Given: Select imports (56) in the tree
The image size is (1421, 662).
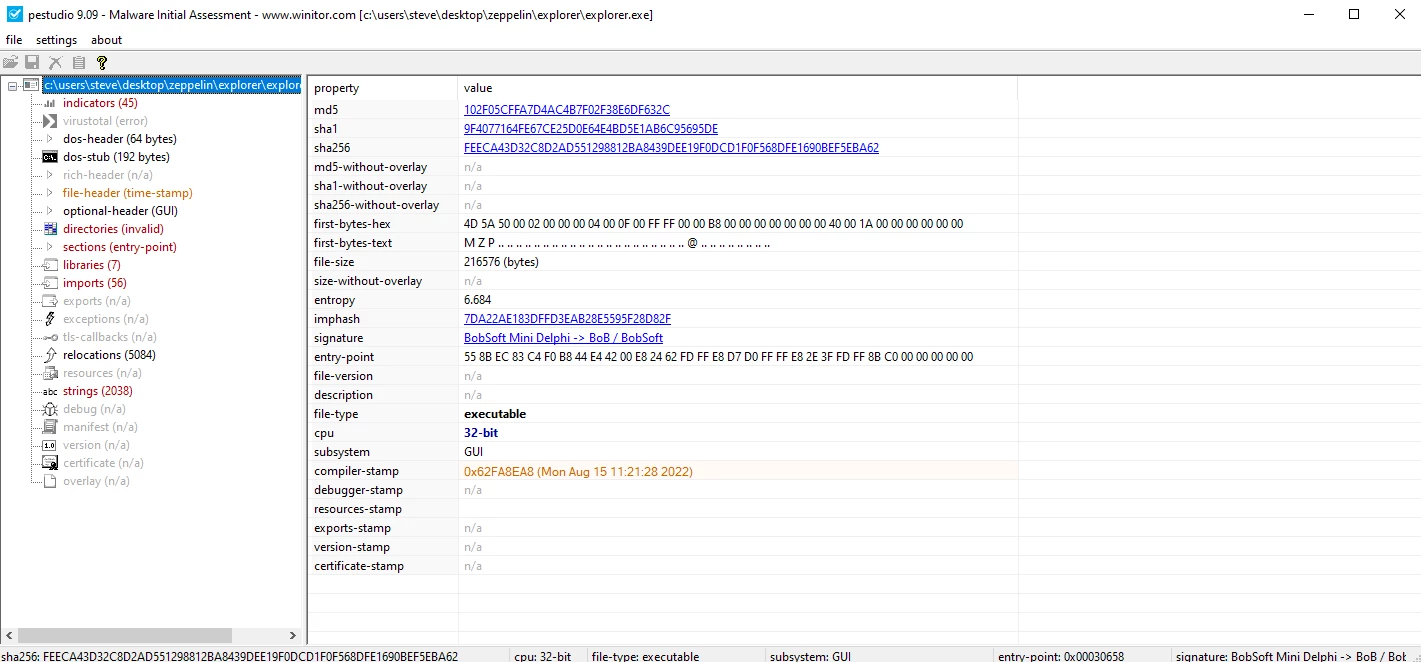Looking at the screenshot, I should 95,283.
